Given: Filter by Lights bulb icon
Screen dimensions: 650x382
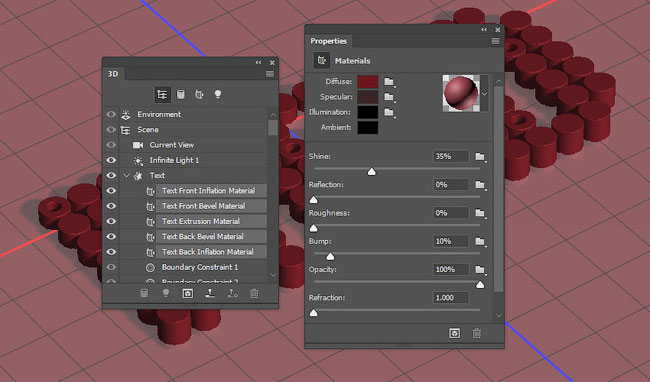Looking at the screenshot, I should click(218, 94).
